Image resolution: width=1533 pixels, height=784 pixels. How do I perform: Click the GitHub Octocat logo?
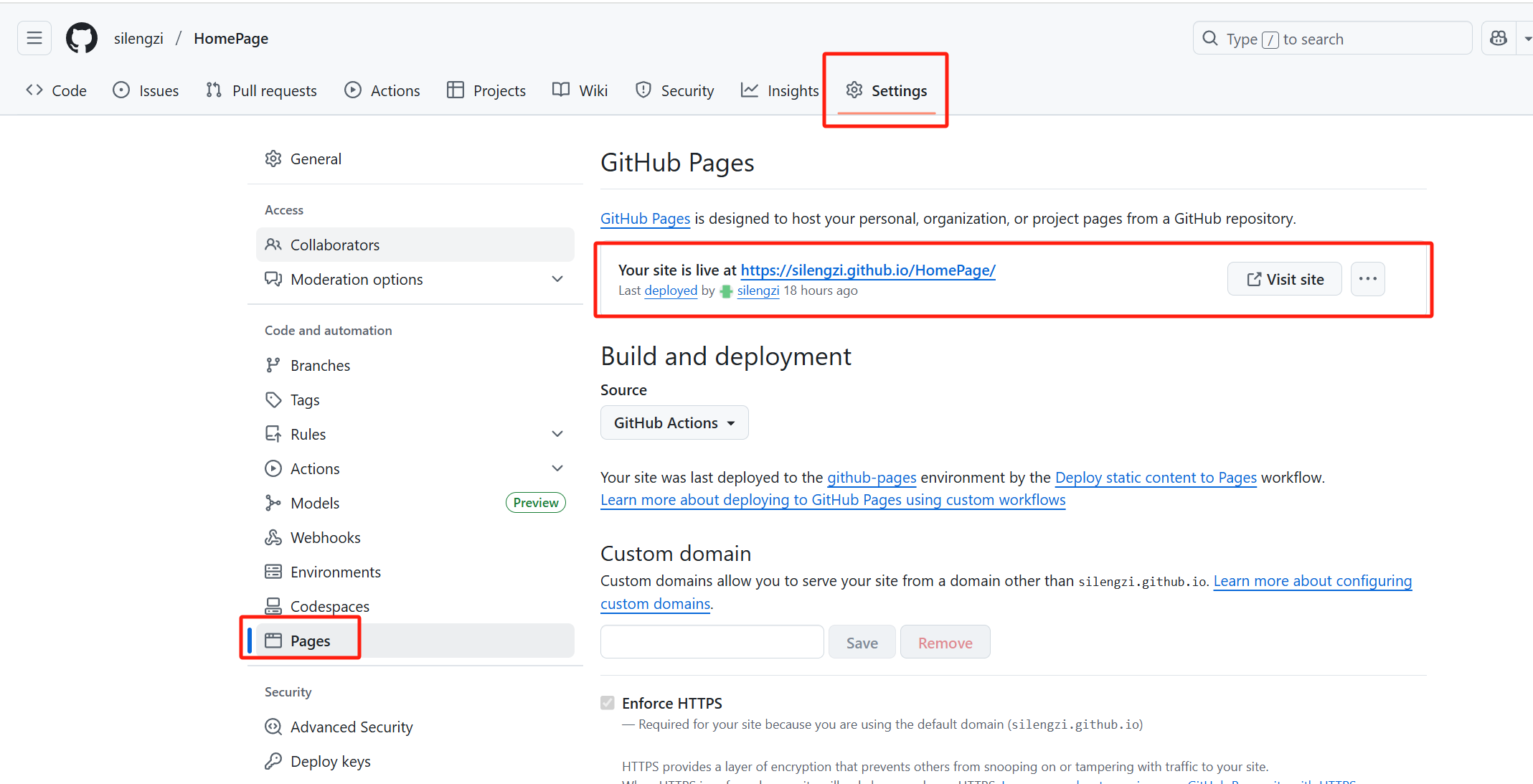point(82,38)
